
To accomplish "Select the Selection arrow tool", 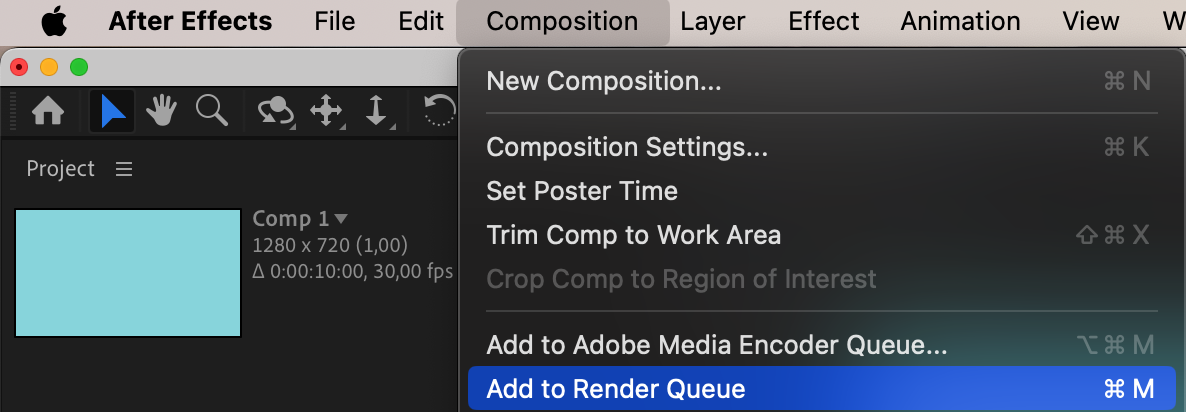I will coord(111,111).
